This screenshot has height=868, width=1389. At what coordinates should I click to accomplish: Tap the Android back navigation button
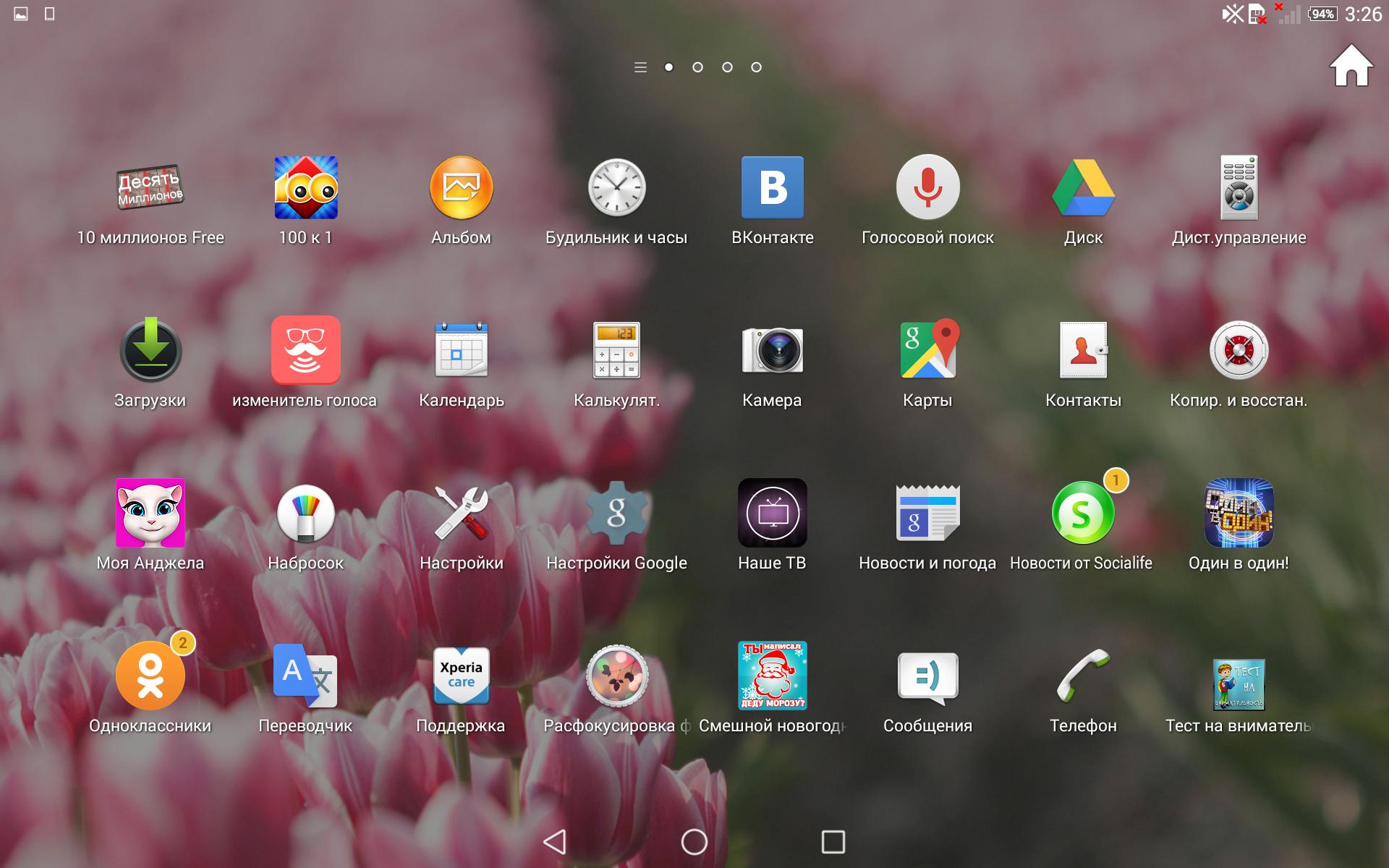click(555, 841)
